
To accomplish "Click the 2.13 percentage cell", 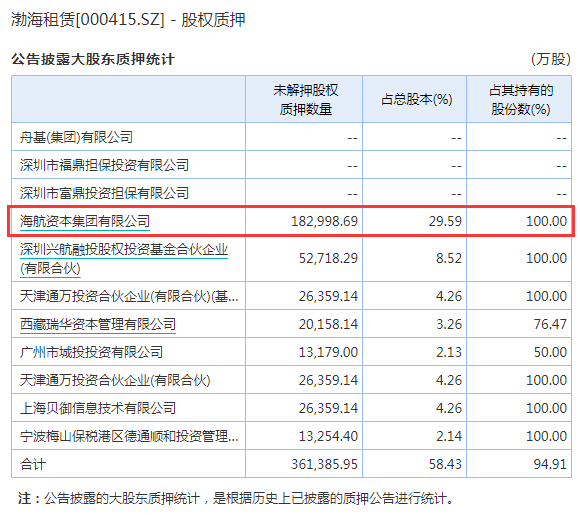I will coord(449,352).
